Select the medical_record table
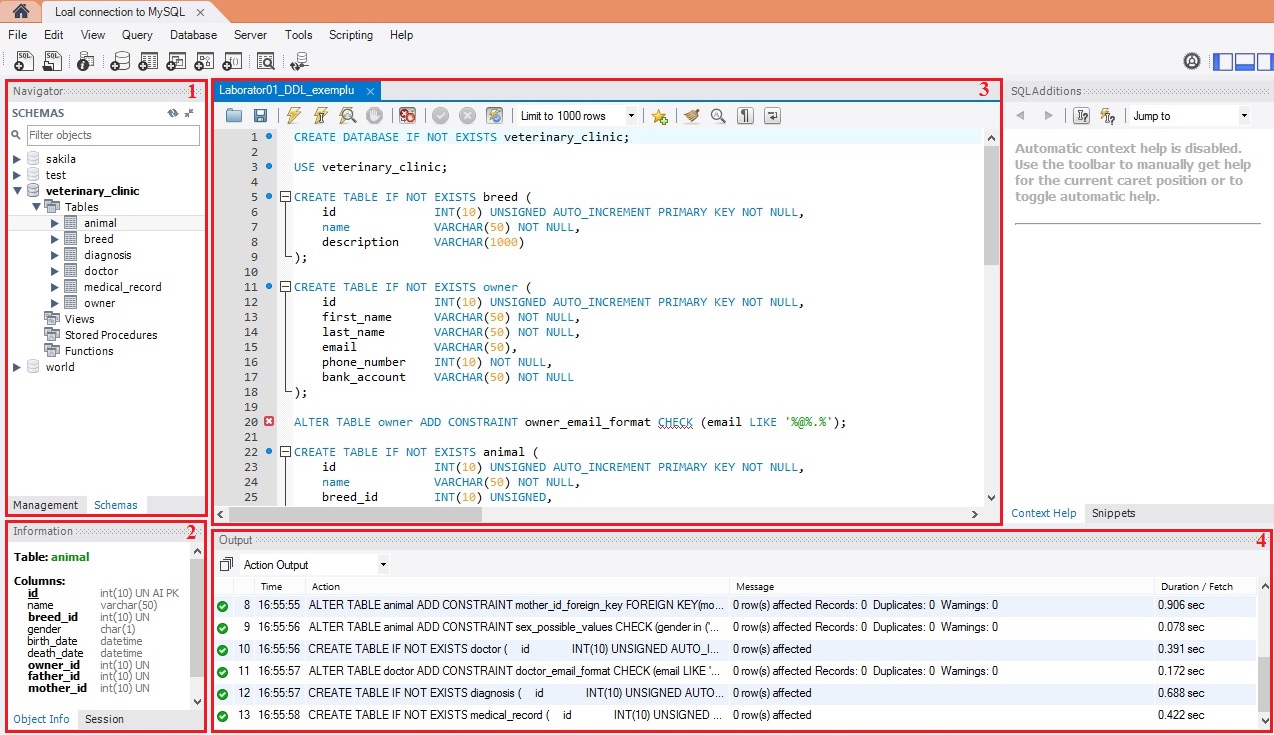This screenshot has width=1274, height=735. (122, 287)
